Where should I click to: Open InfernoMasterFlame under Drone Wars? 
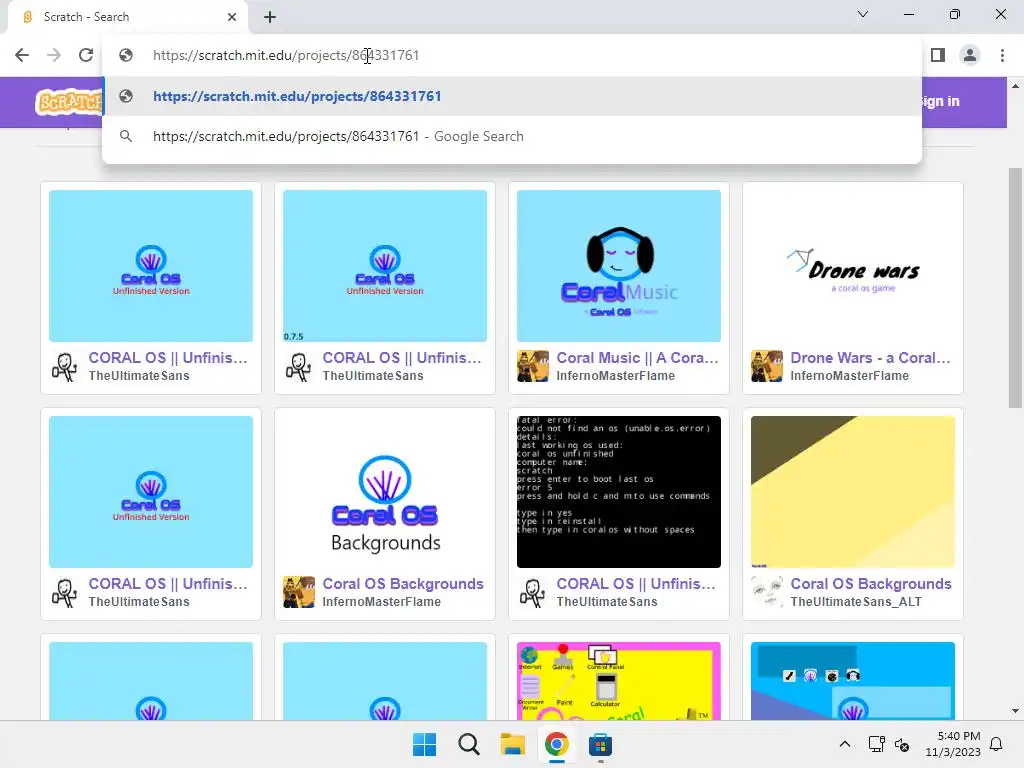coord(849,376)
